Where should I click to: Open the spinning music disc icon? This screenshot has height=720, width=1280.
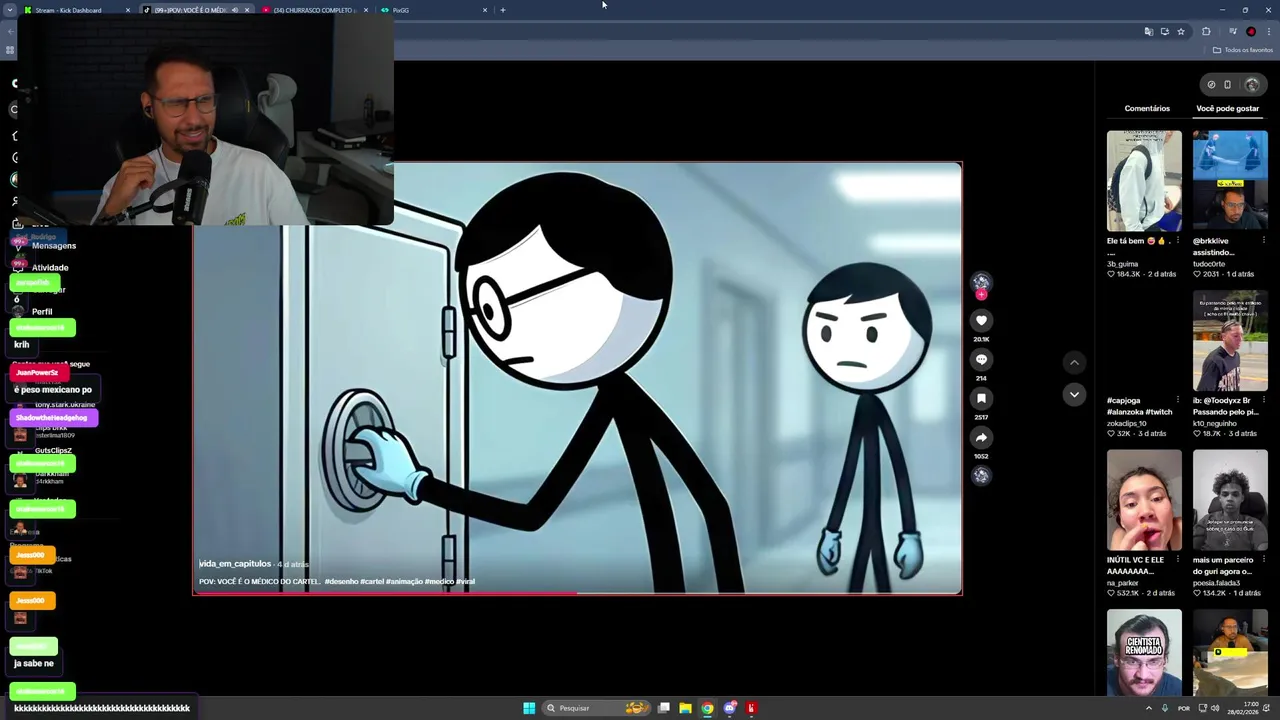[x=981, y=476]
